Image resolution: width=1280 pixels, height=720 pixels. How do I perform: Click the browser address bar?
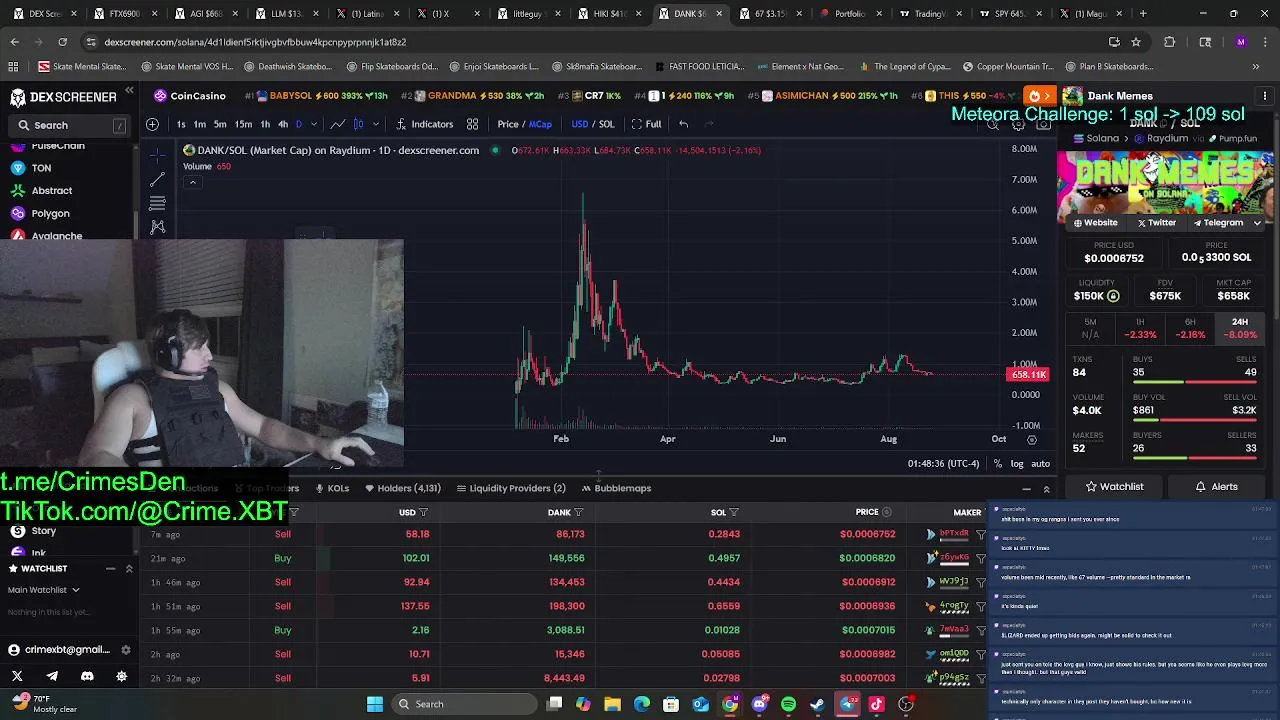tap(590, 42)
